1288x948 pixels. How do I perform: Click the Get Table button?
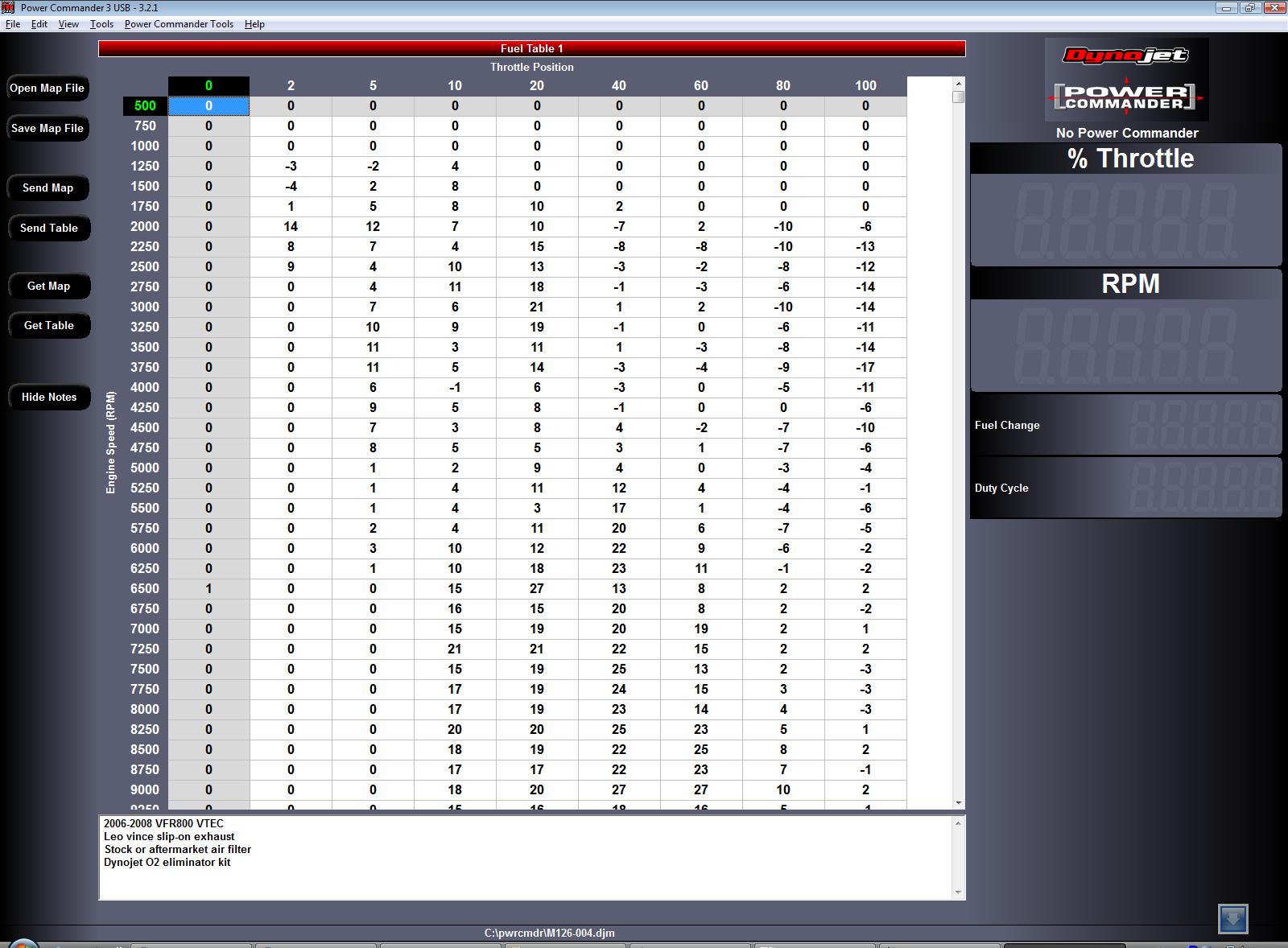[x=48, y=325]
